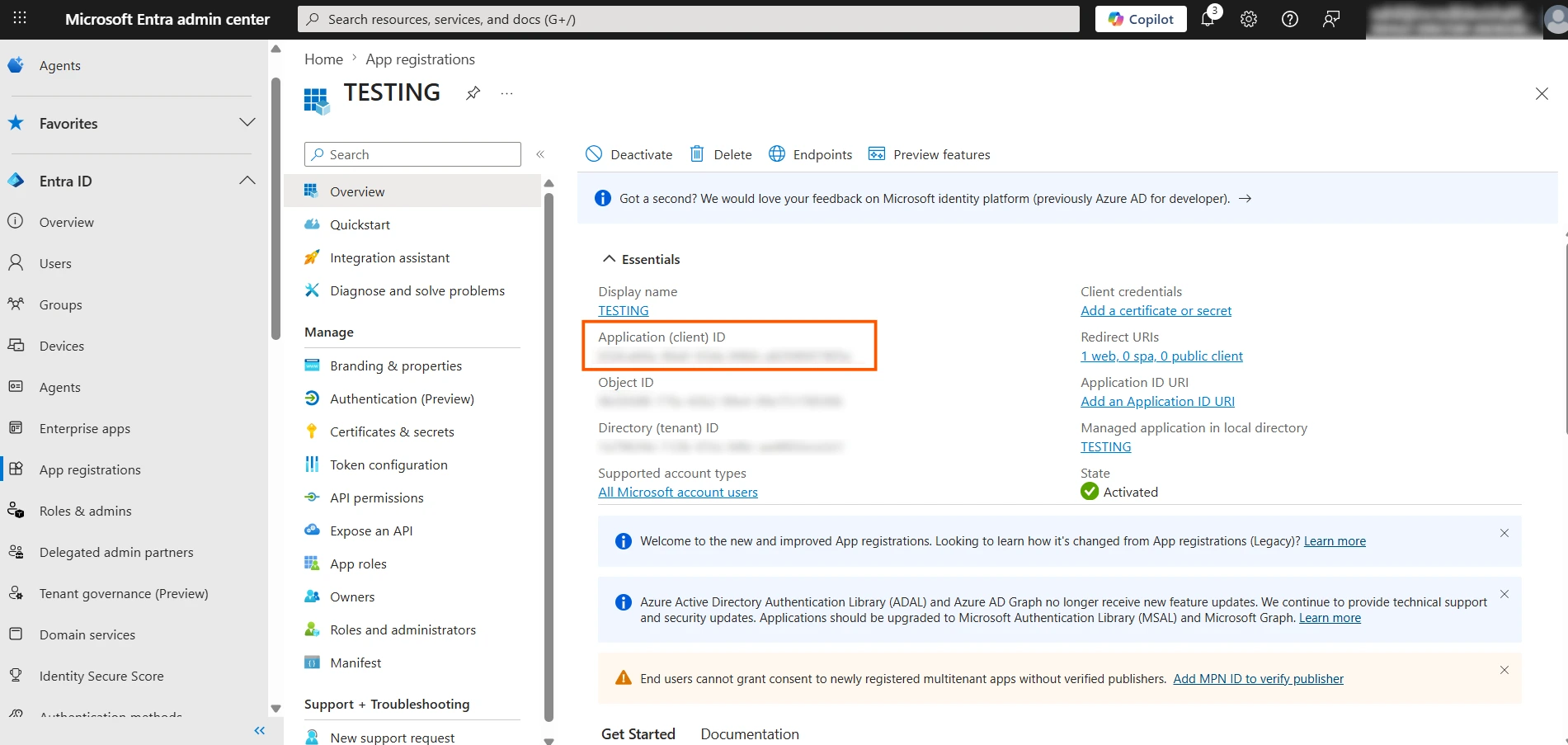Click Add an Application ID URI

(x=1157, y=402)
